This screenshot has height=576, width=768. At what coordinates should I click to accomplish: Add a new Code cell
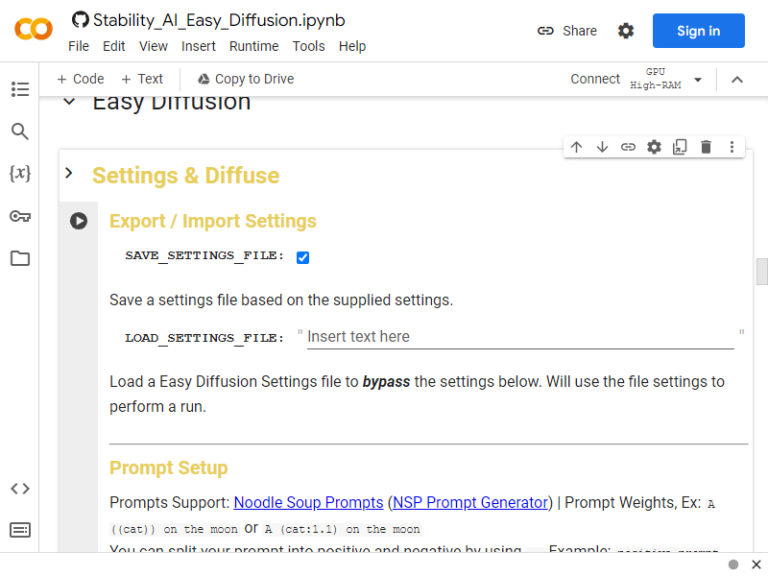pyautogui.click(x=80, y=79)
